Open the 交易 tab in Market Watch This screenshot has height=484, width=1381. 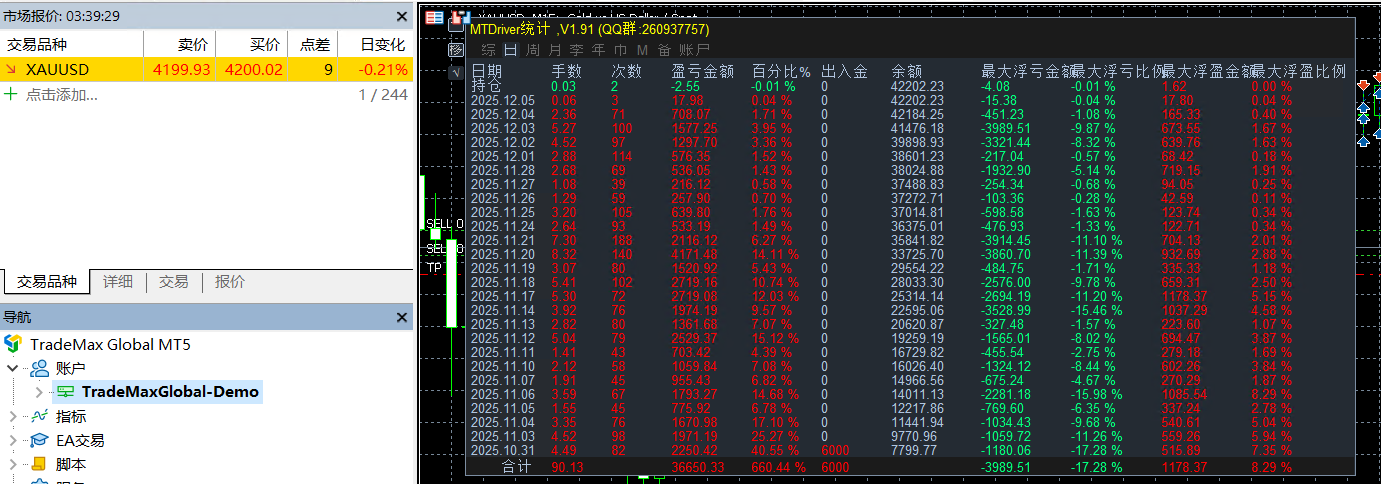pyautogui.click(x=173, y=282)
